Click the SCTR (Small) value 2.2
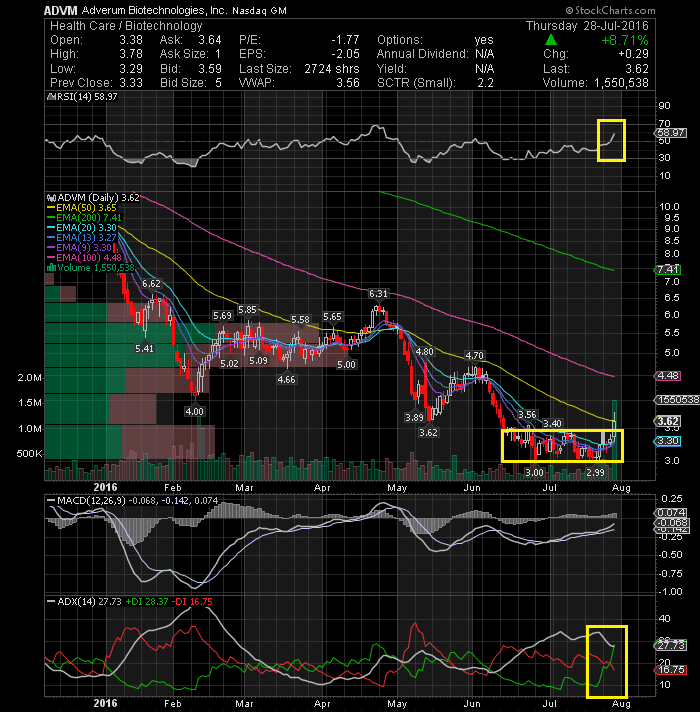The width and height of the screenshot is (700, 712). tap(485, 83)
